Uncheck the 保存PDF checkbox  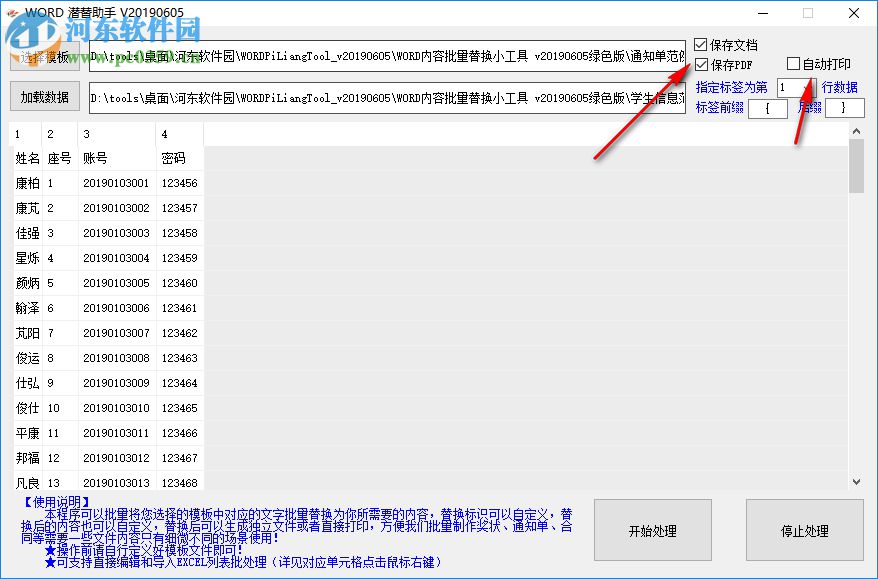[x=700, y=62]
